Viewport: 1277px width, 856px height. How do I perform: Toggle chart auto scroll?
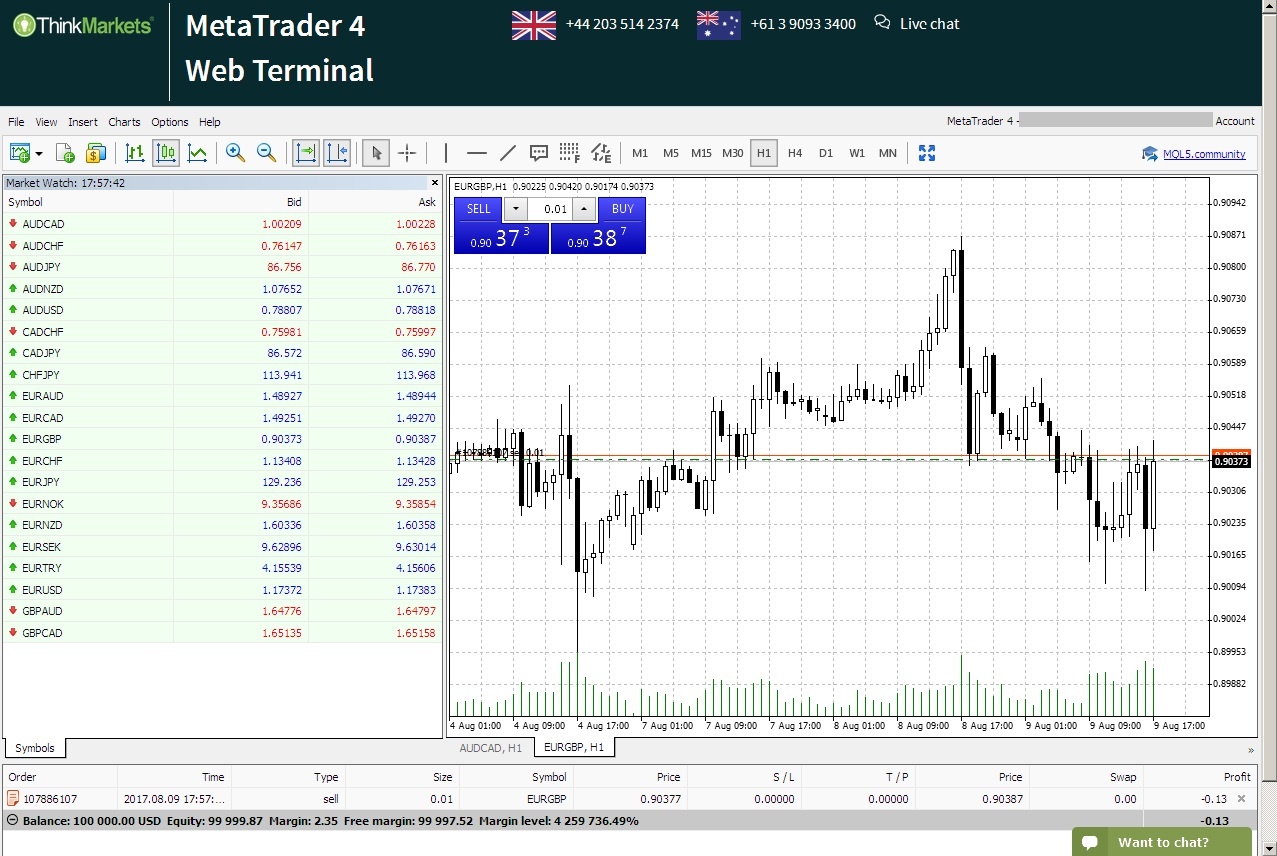(307, 152)
